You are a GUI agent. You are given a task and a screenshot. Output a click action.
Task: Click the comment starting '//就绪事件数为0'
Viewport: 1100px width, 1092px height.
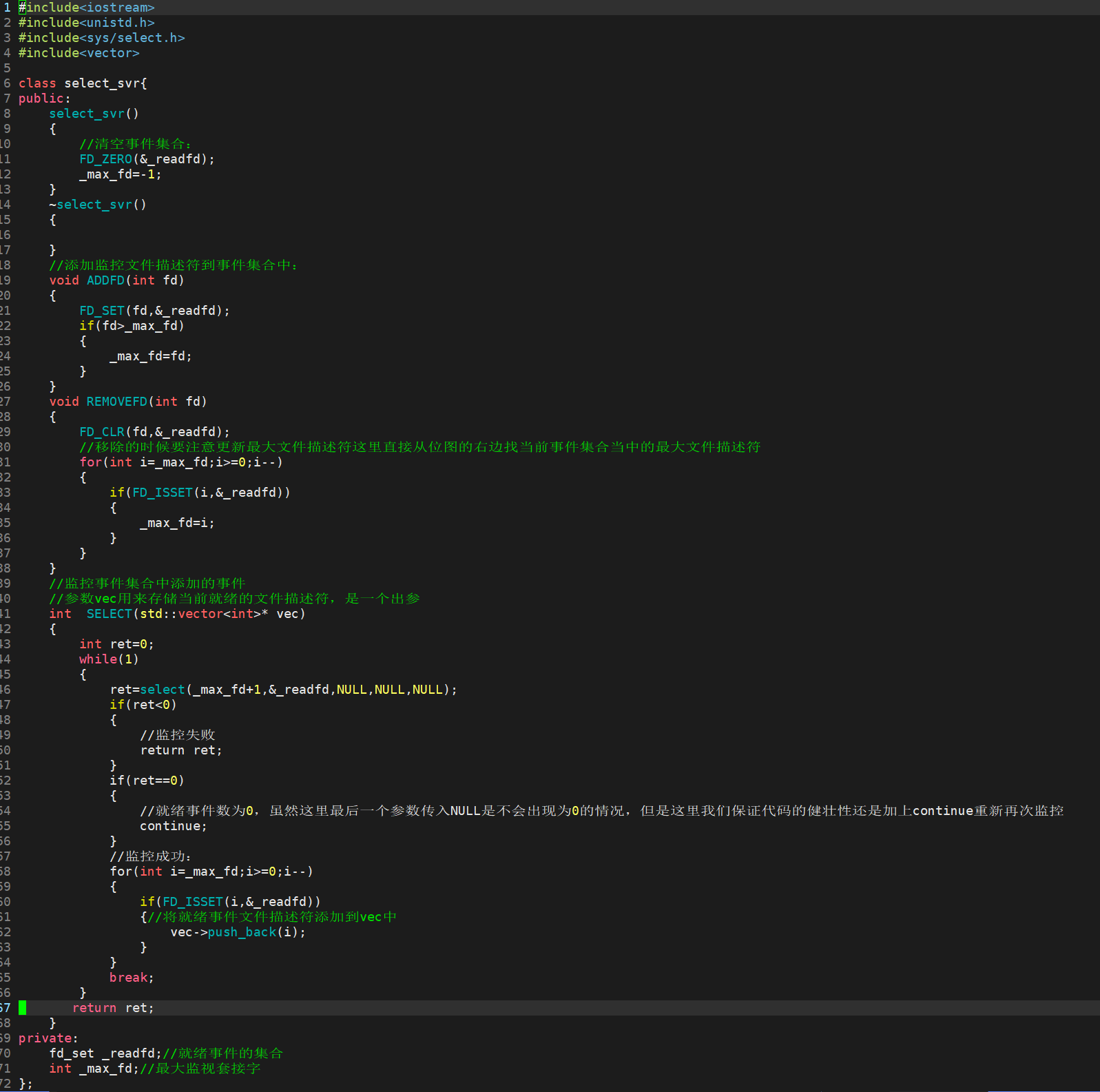click(602, 811)
